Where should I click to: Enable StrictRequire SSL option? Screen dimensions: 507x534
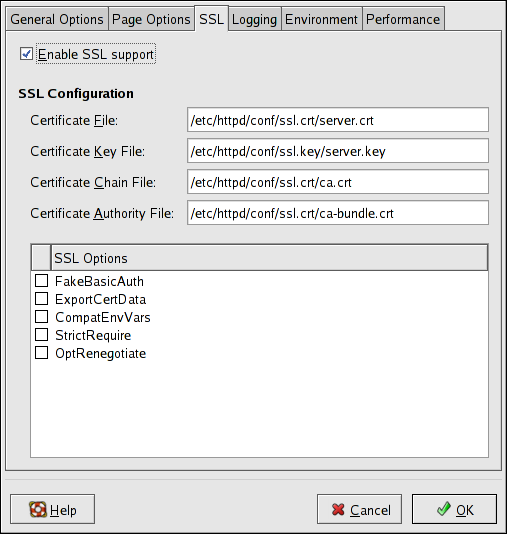42,335
